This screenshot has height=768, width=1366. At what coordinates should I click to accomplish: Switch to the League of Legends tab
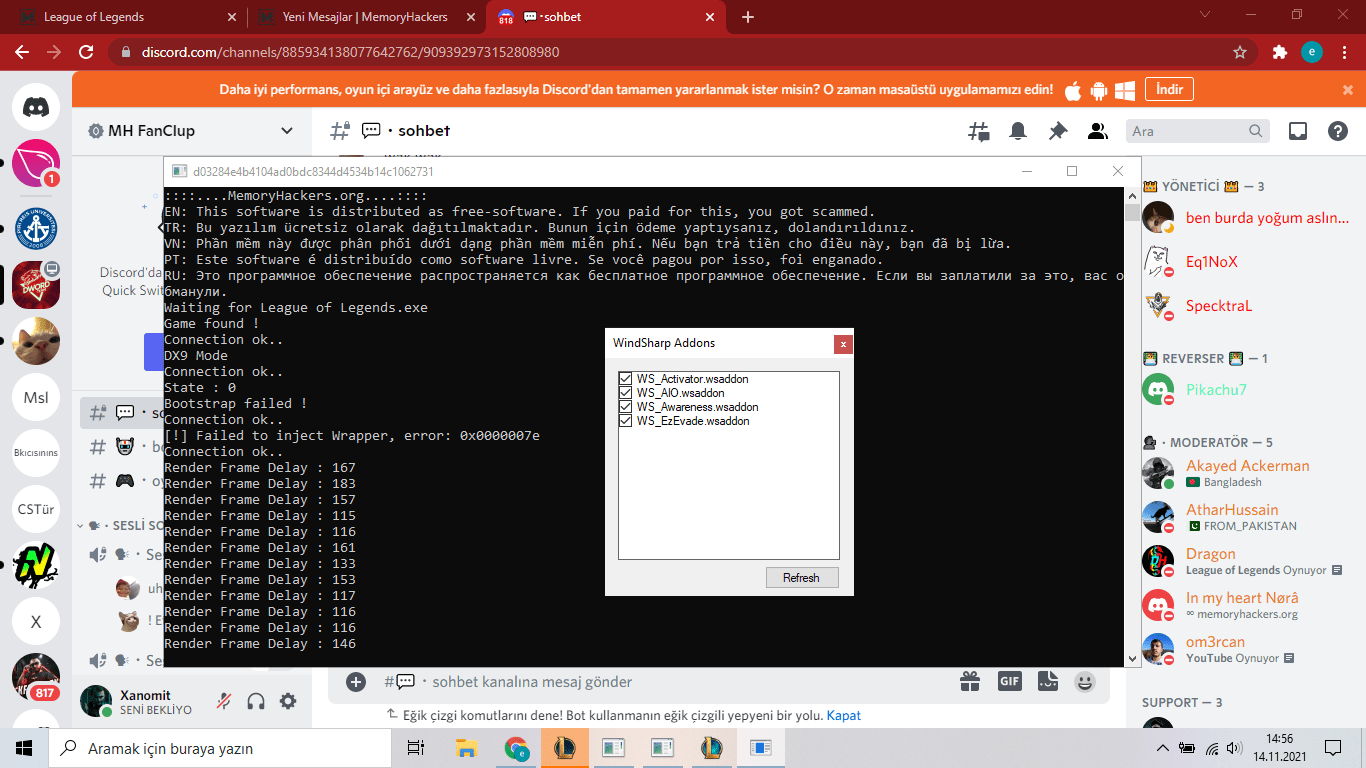pos(126,17)
